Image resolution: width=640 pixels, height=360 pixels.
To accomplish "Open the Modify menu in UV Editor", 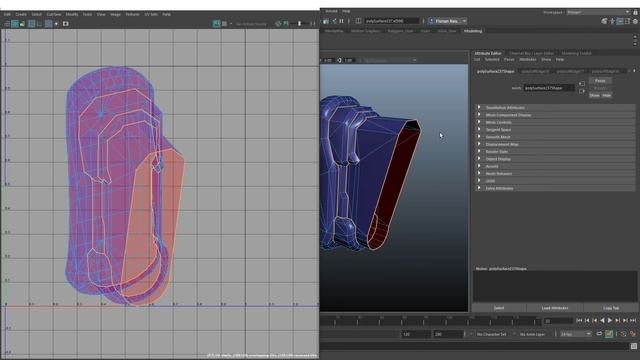I will pyautogui.click(x=72, y=14).
